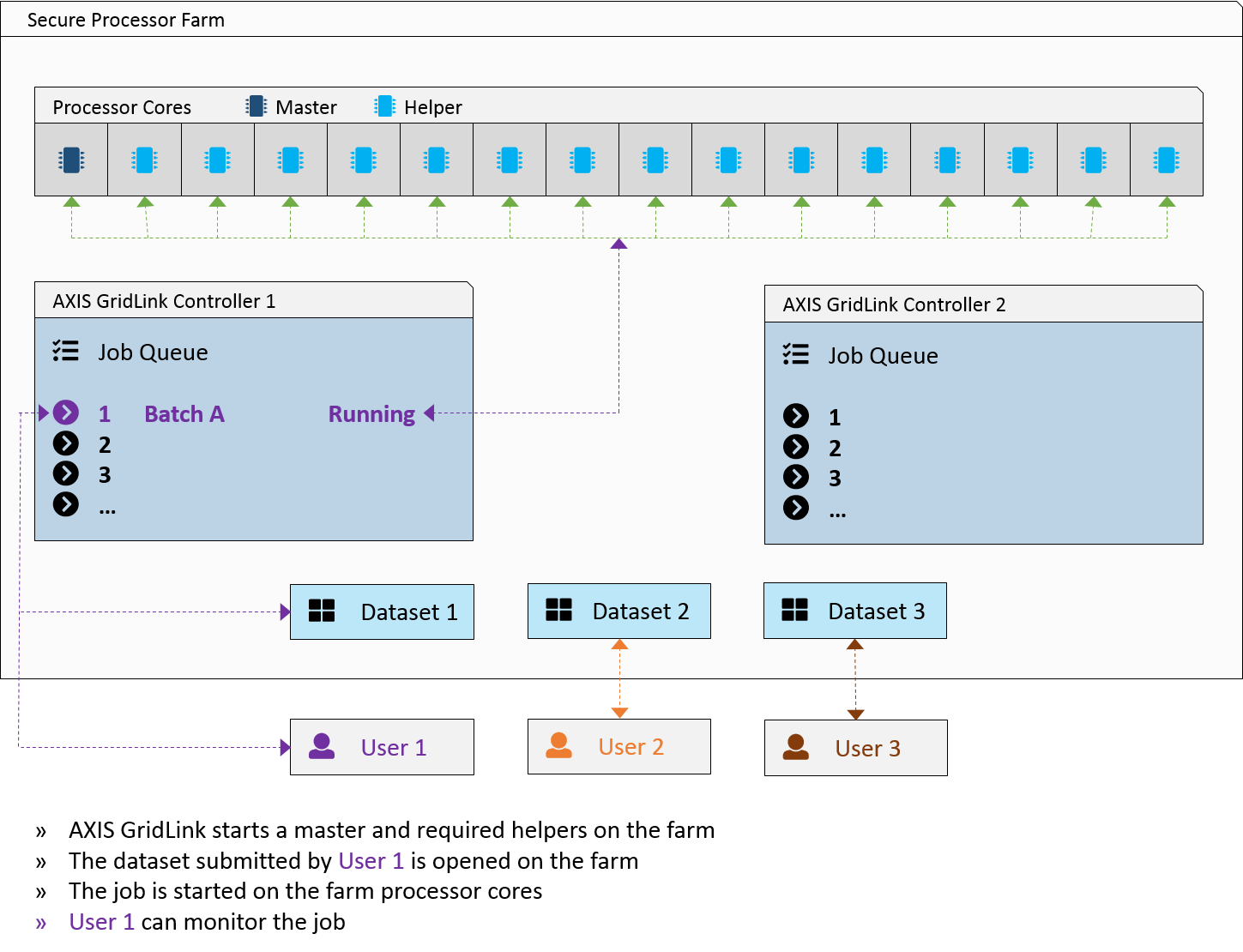
Task: Click job number "2" in Controller 1 queue
Action: point(105,445)
